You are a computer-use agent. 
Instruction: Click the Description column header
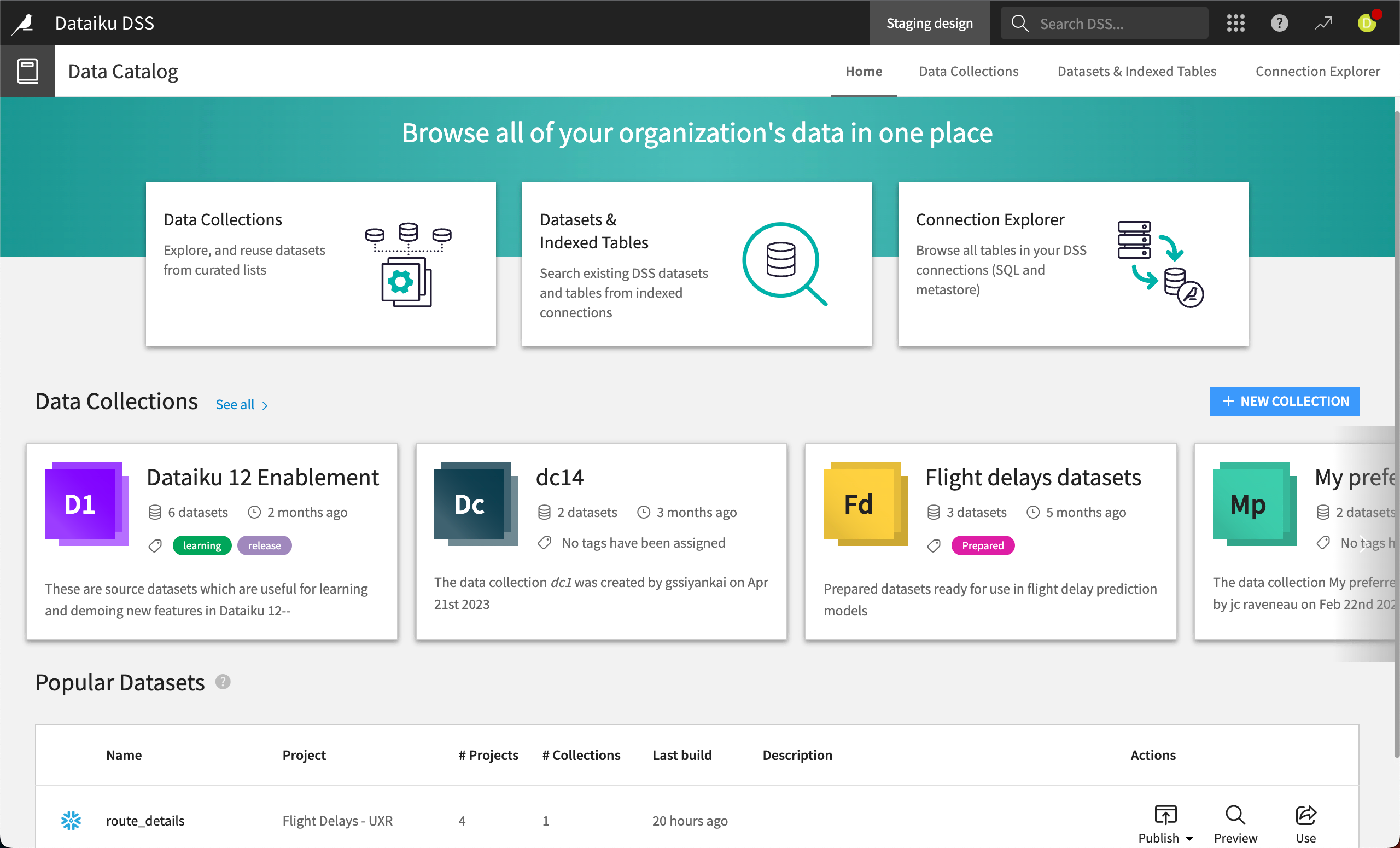pyautogui.click(x=797, y=755)
